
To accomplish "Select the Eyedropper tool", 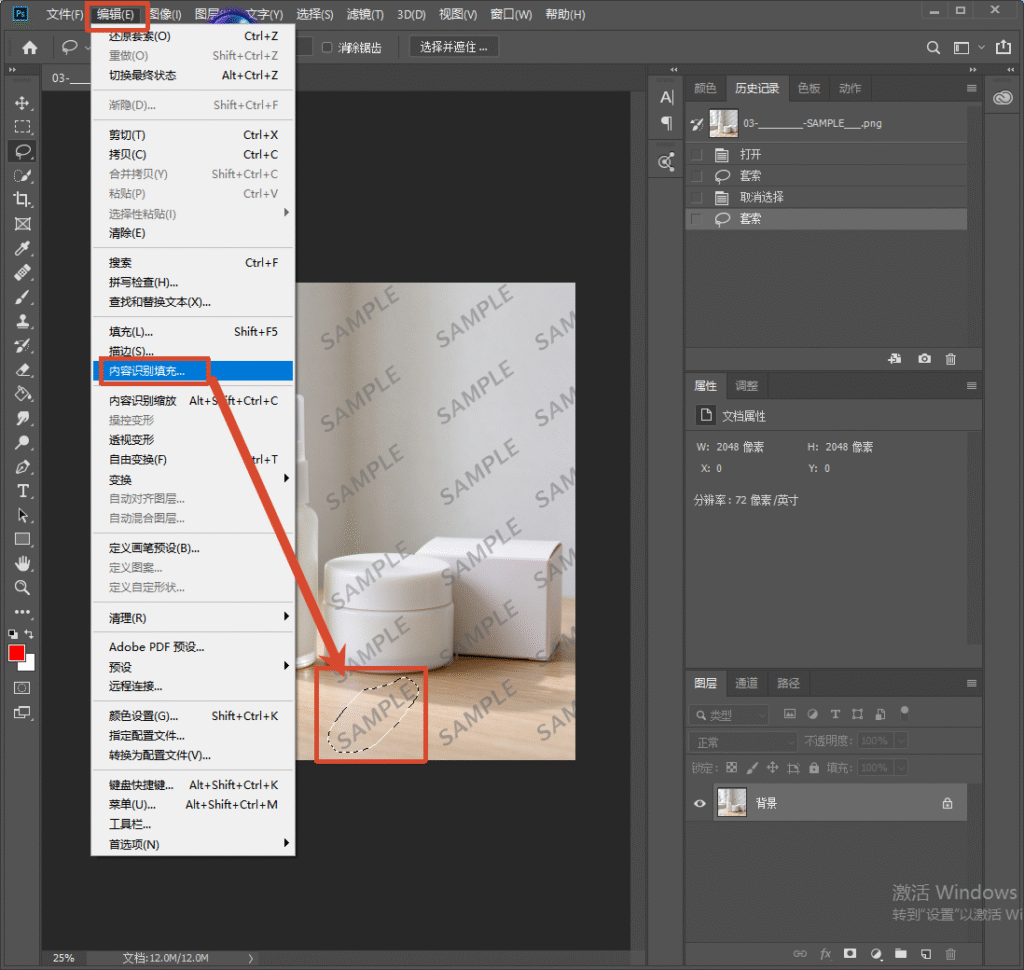I will pyautogui.click(x=22, y=249).
